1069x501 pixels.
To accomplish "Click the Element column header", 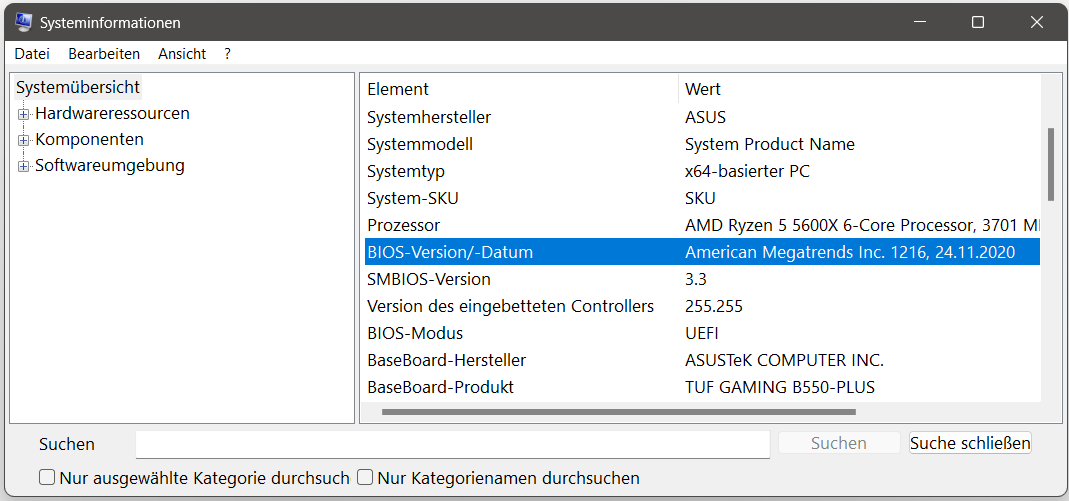I will tap(398, 89).
